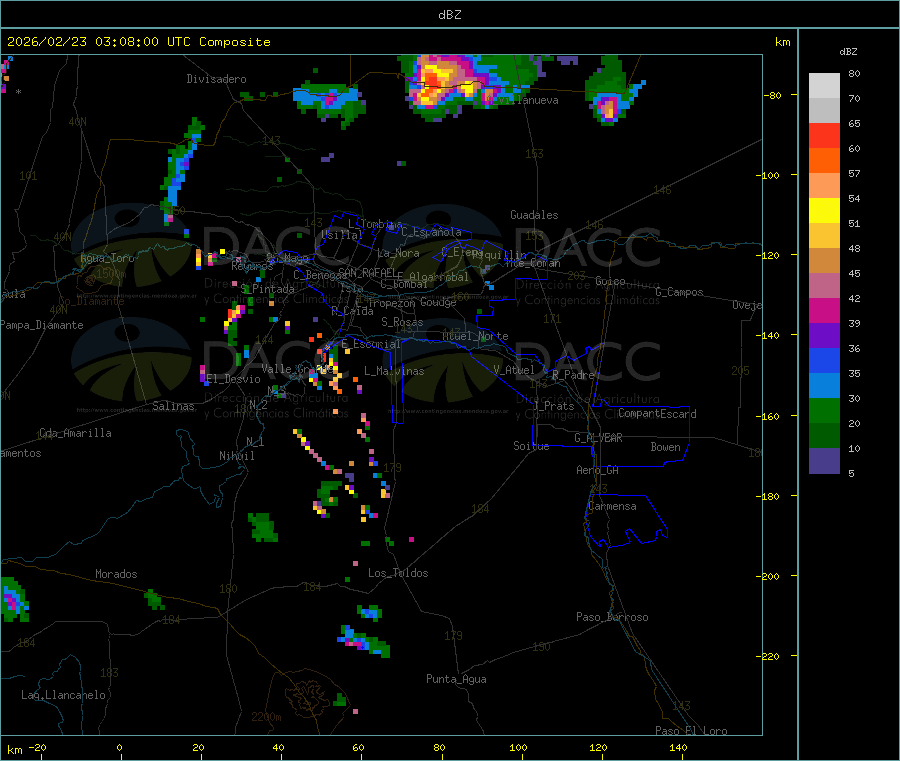Viewport: 900px width, 761px height.
Task: Select the purple 5 dBZ legend swatch
Action: point(824,461)
